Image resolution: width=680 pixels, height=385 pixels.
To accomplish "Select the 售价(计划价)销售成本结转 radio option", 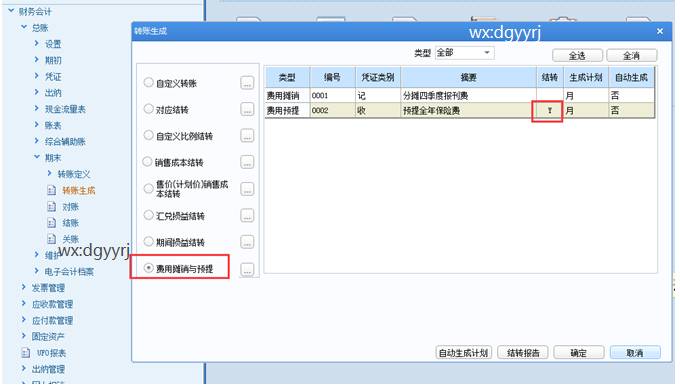I will tap(148, 188).
